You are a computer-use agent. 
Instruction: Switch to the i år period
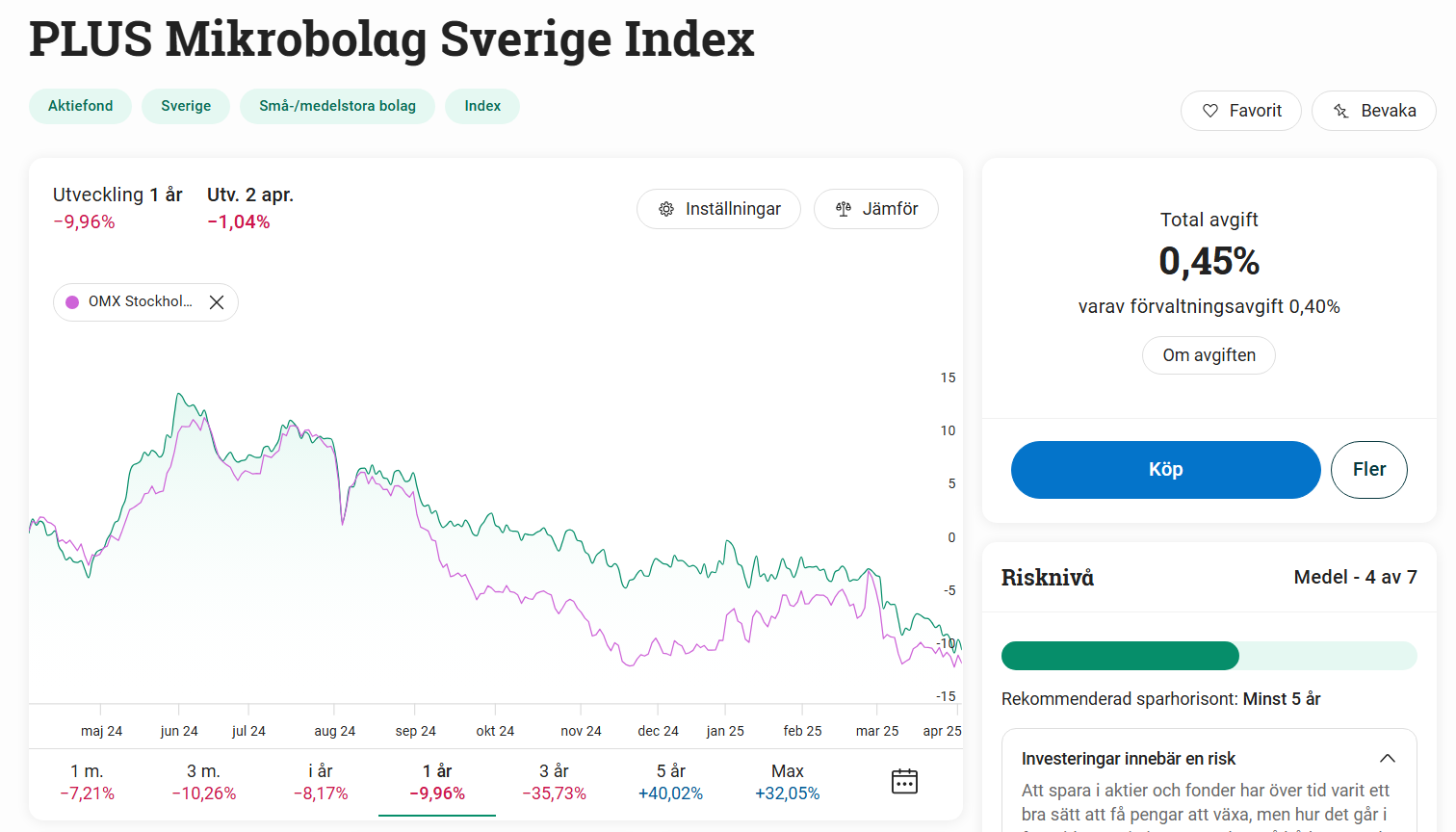click(321, 782)
